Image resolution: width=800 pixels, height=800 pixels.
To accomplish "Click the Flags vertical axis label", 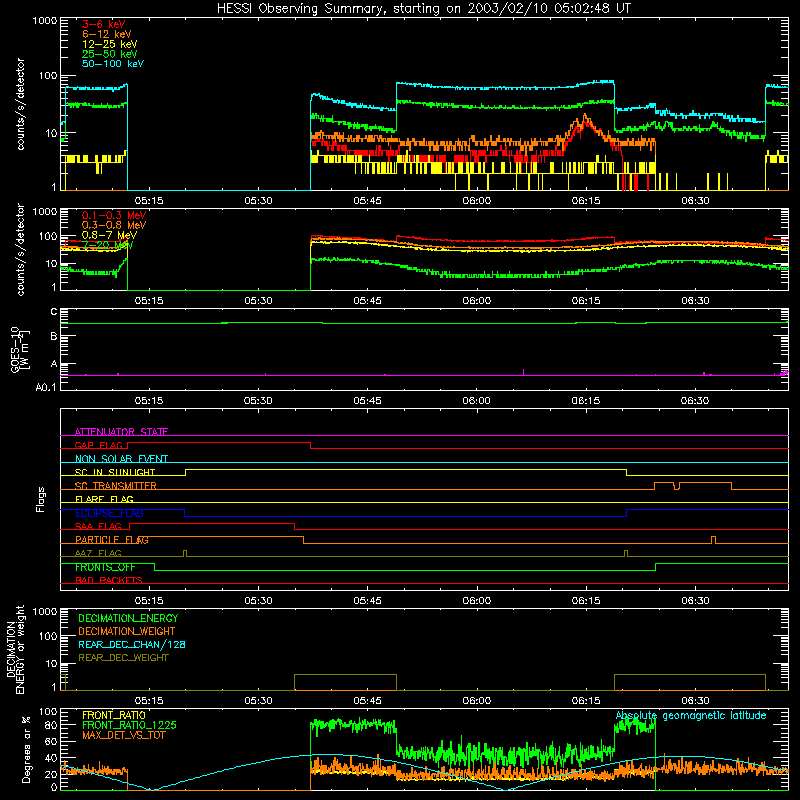I will coord(40,499).
